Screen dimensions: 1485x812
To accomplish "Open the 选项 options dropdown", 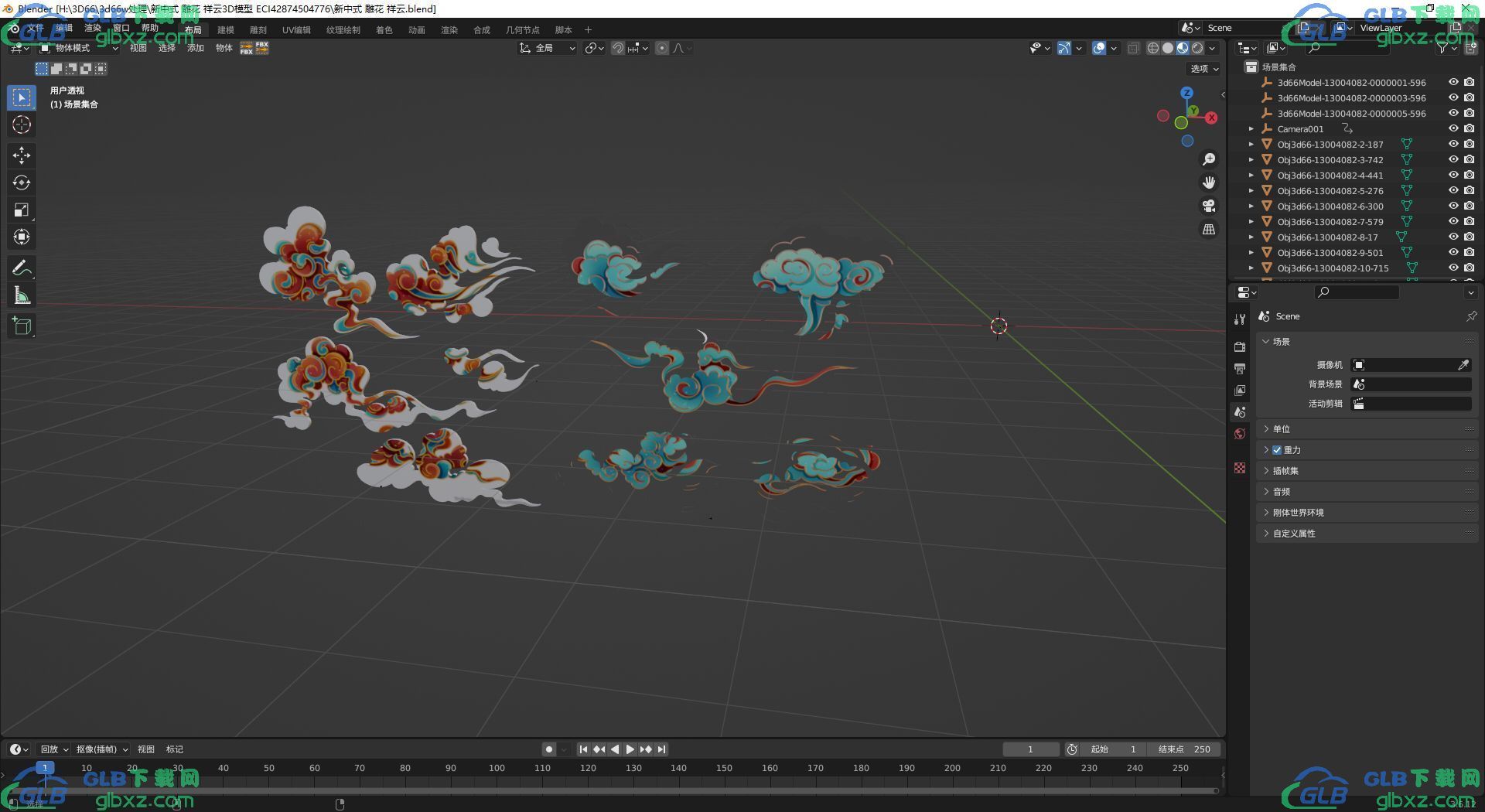I will pos(1204,69).
